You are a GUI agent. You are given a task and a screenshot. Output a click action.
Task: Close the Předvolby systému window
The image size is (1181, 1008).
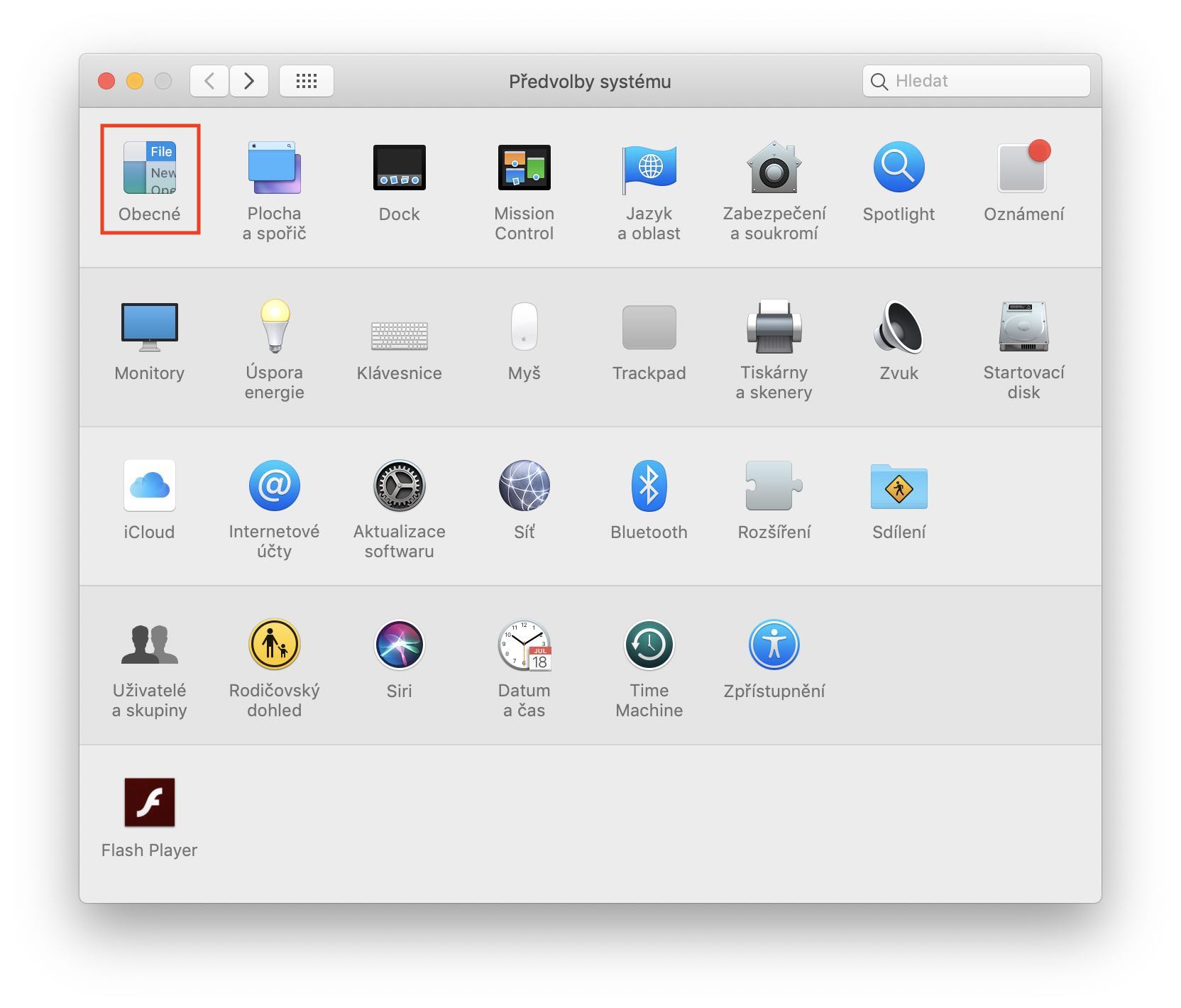tap(106, 81)
